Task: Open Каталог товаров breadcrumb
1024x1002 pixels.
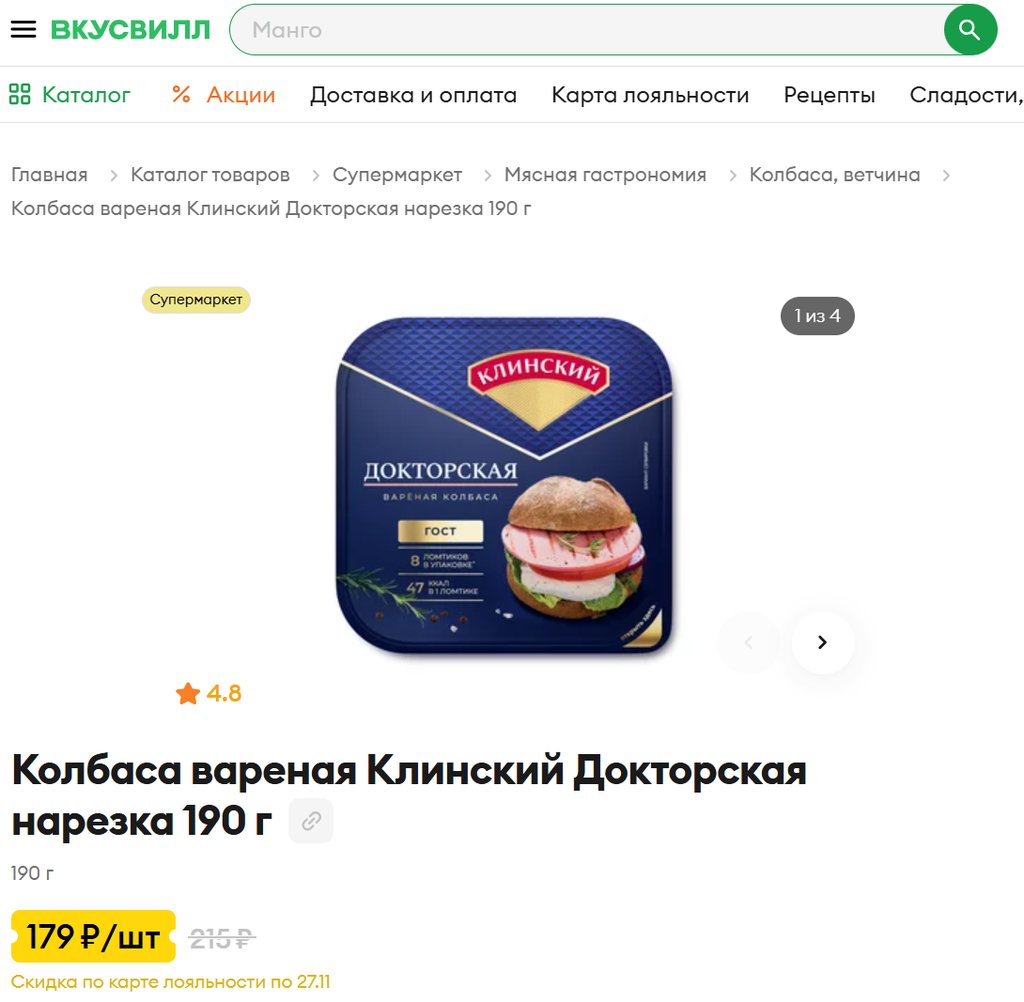Action: point(210,174)
